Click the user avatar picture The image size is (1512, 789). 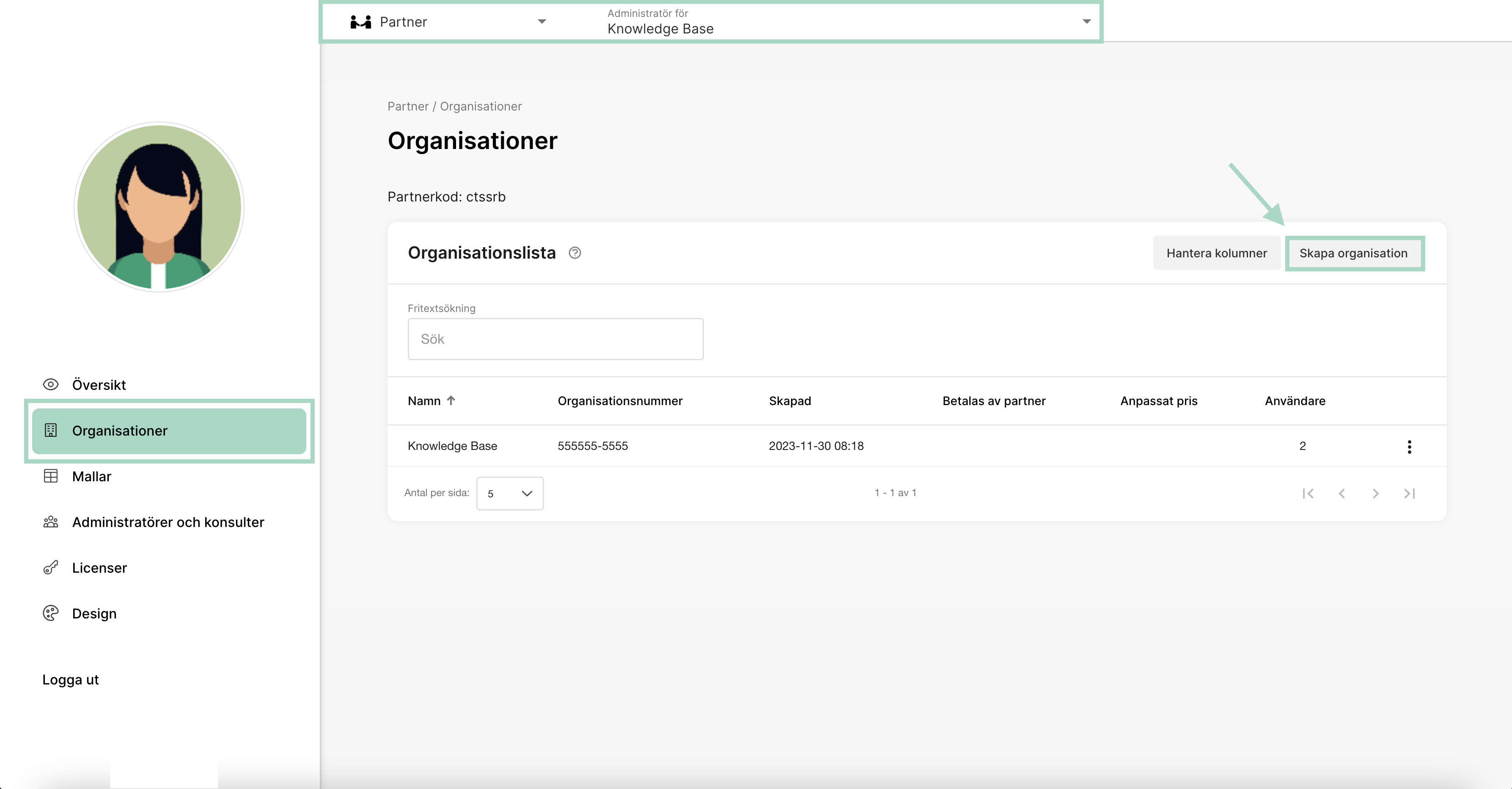(x=159, y=207)
